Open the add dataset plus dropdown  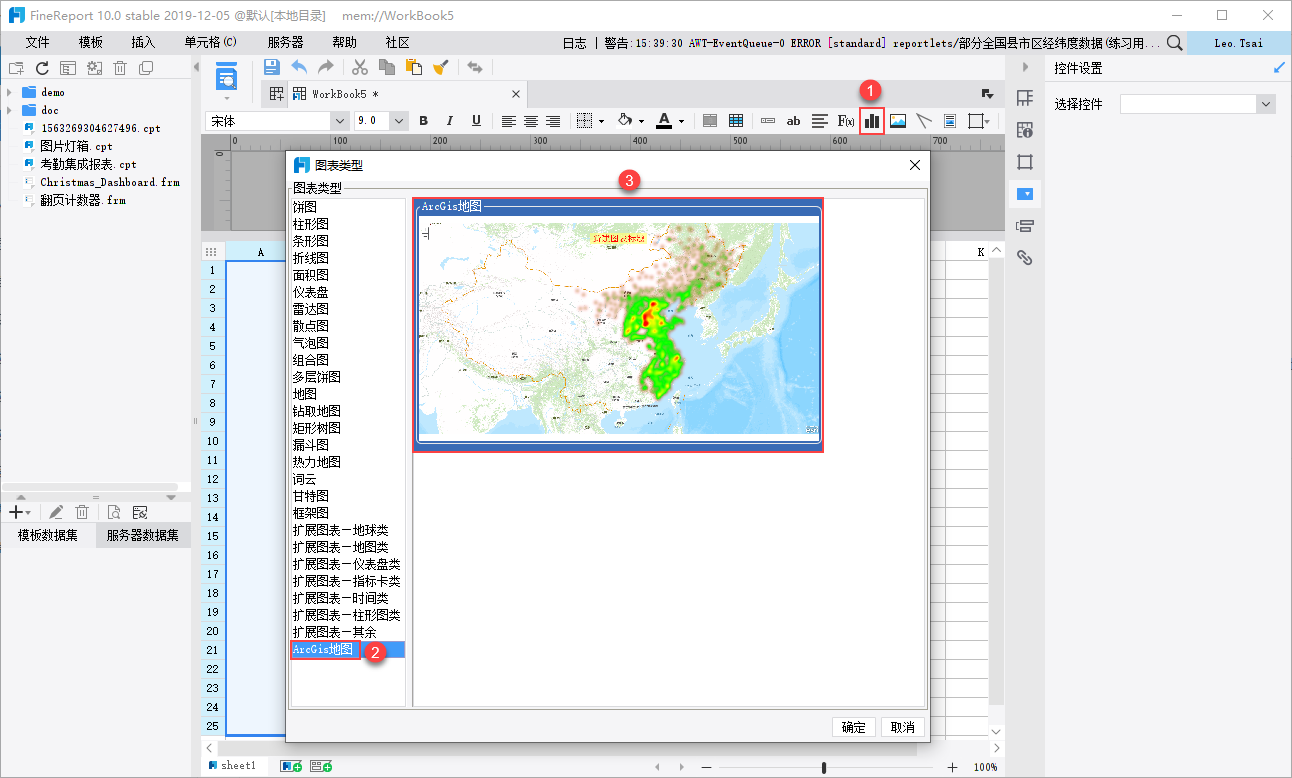[x=19, y=512]
